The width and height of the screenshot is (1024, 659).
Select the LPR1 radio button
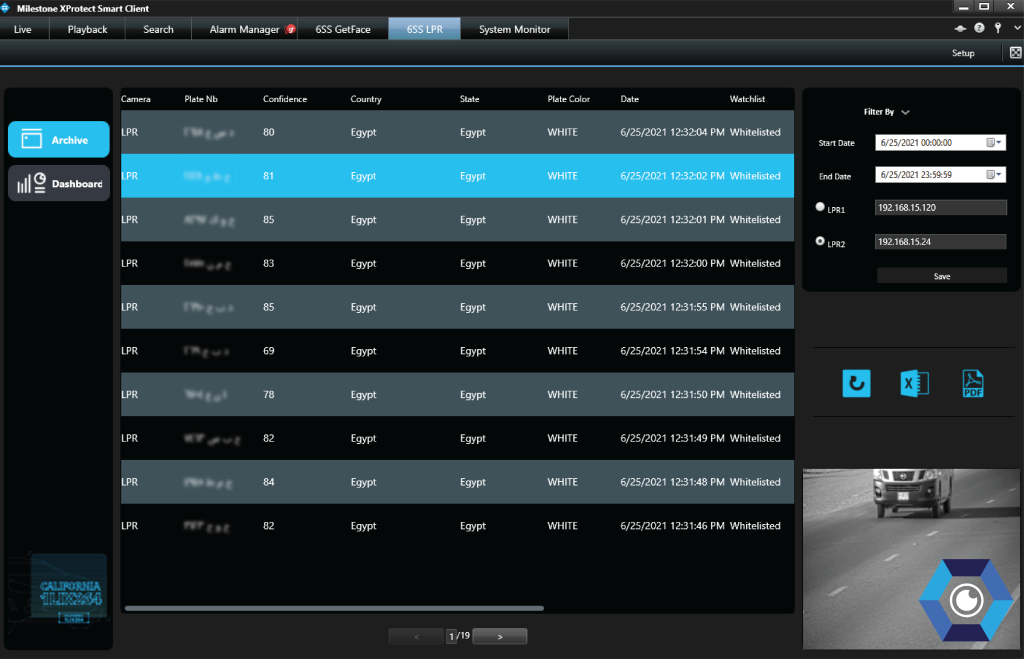pos(820,206)
